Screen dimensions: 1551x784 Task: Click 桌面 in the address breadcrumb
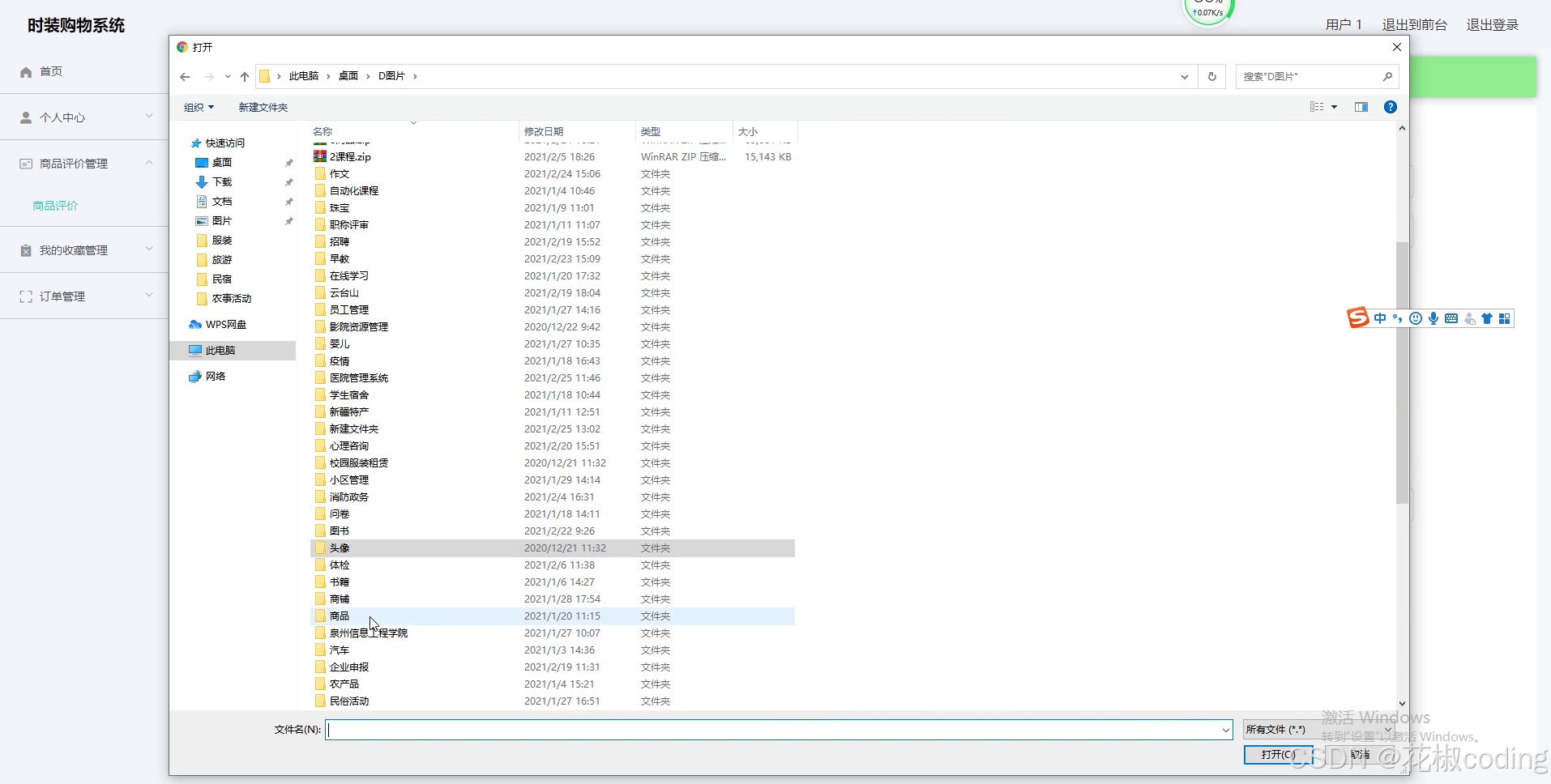coord(348,76)
